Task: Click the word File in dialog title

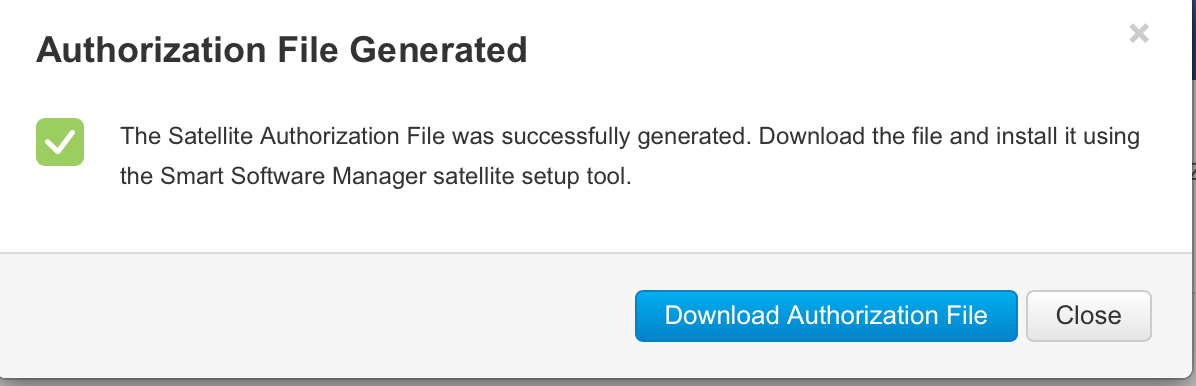Action: 317,50
